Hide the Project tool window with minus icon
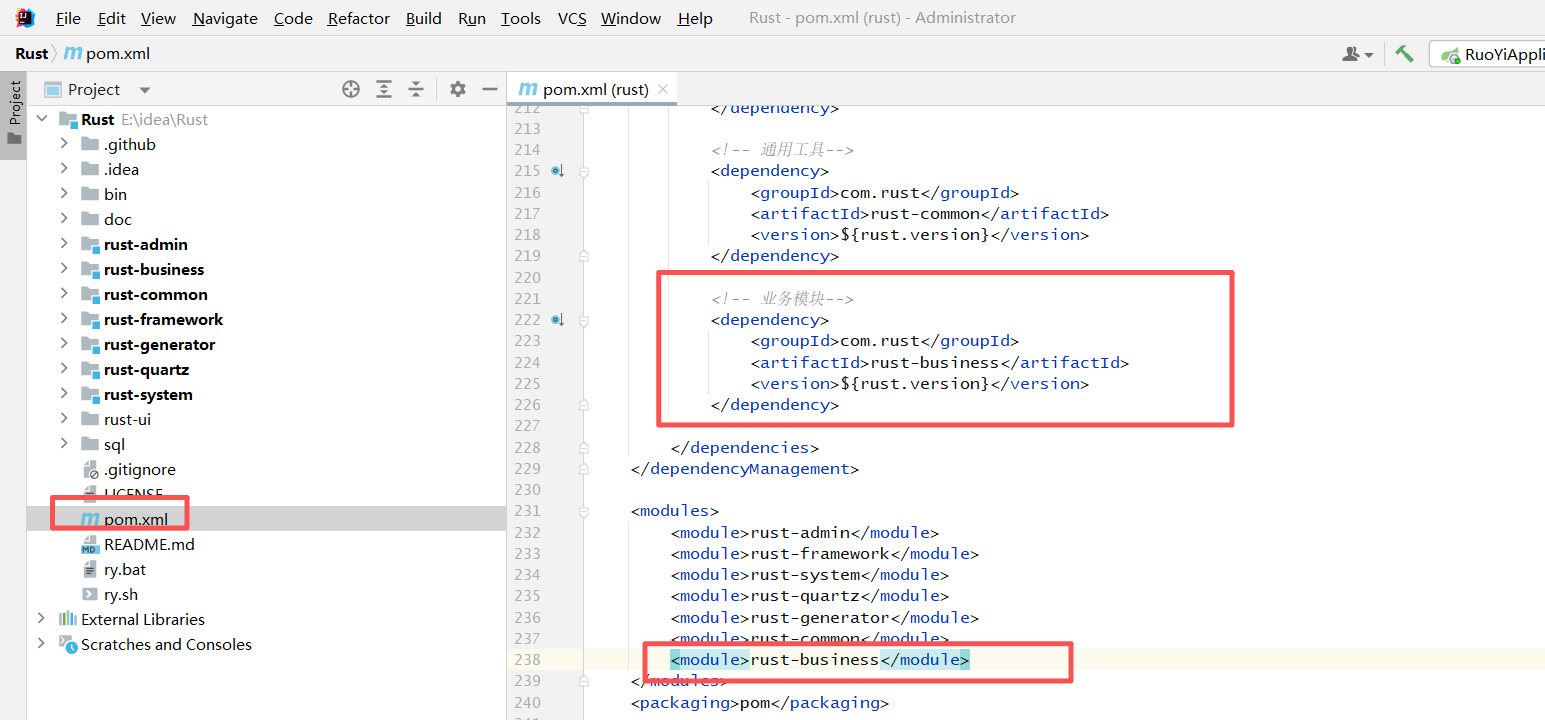 tap(489, 89)
